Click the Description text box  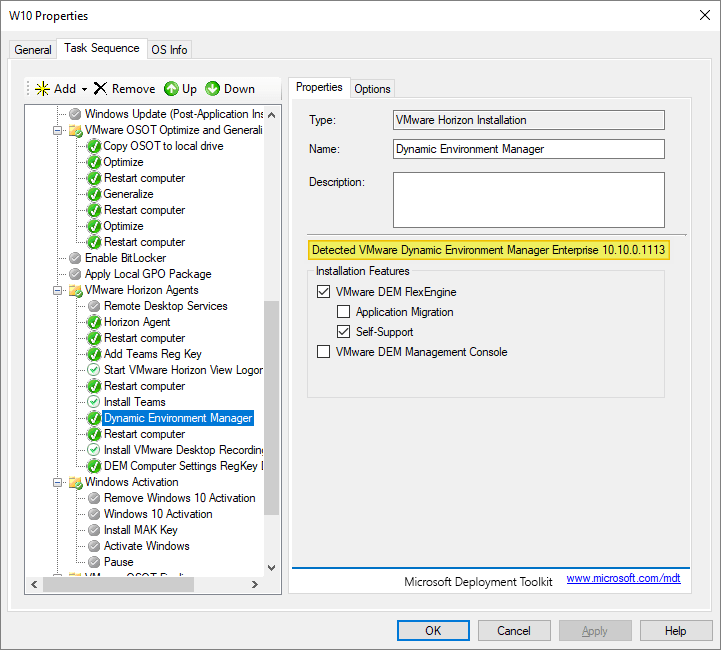(528, 200)
